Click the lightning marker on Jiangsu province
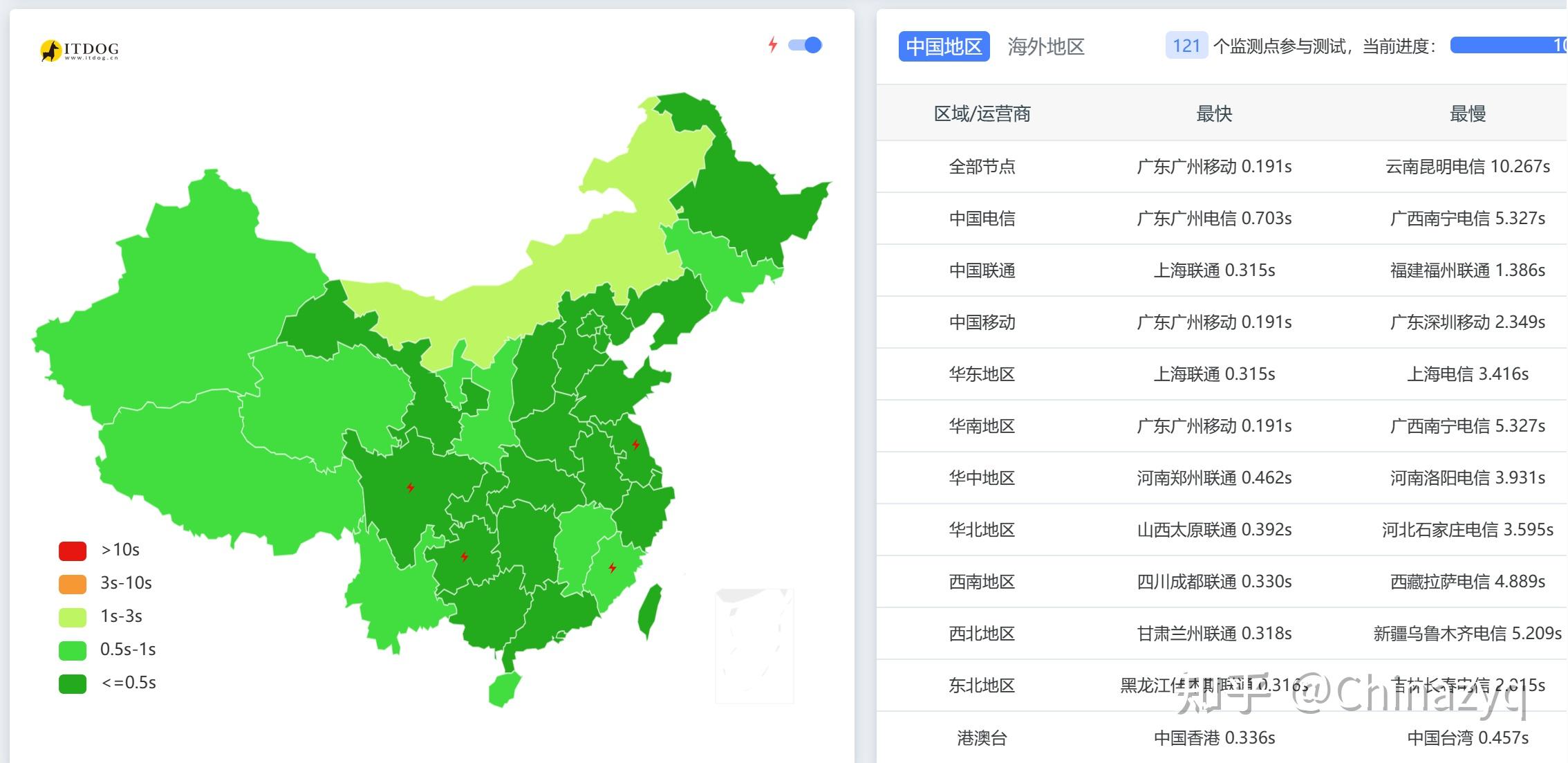The height and width of the screenshot is (763, 1568). [x=636, y=446]
